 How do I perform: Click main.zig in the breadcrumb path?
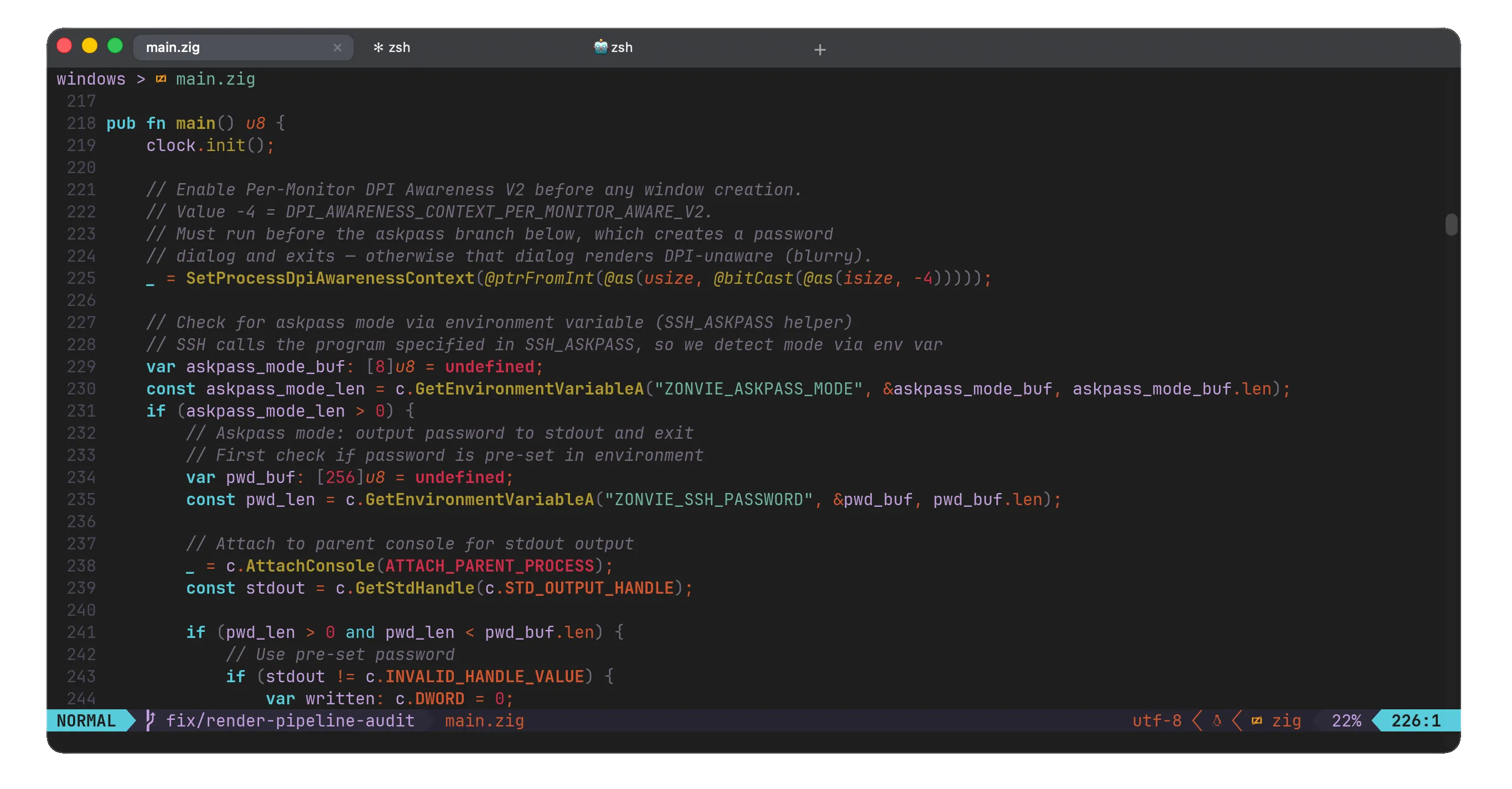tap(215, 79)
